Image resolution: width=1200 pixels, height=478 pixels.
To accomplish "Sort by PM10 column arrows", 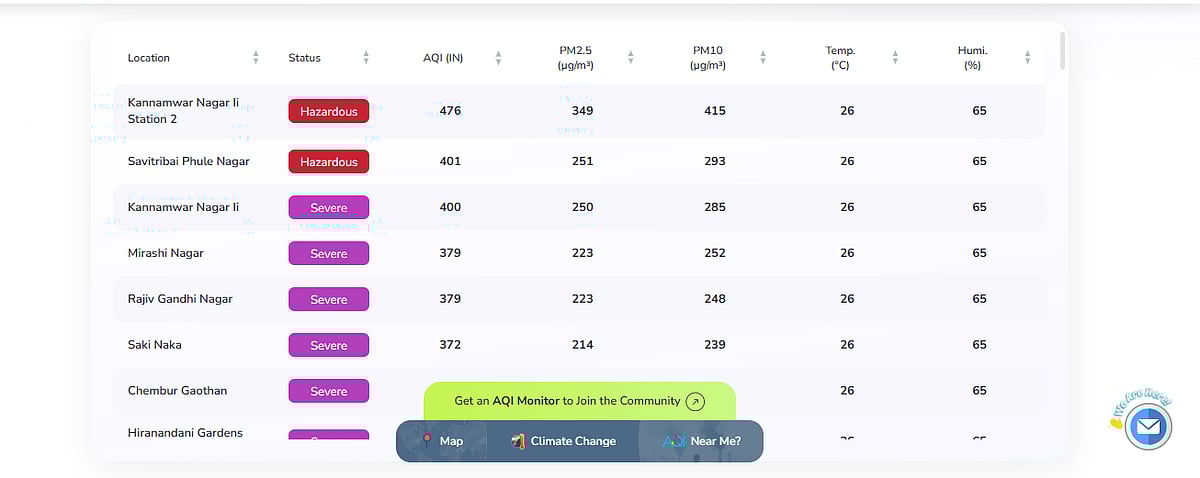I will click(x=762, y=58).
